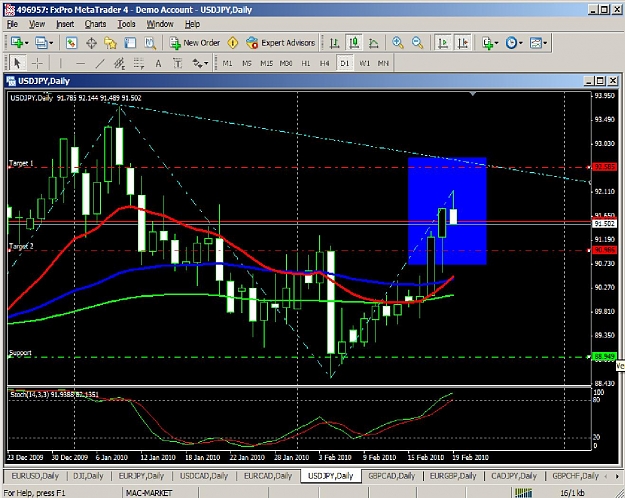Select the Text 'A' tool
Image resolution: width=625 pixels, height=498 pixels.
click(x=158, y=63)
